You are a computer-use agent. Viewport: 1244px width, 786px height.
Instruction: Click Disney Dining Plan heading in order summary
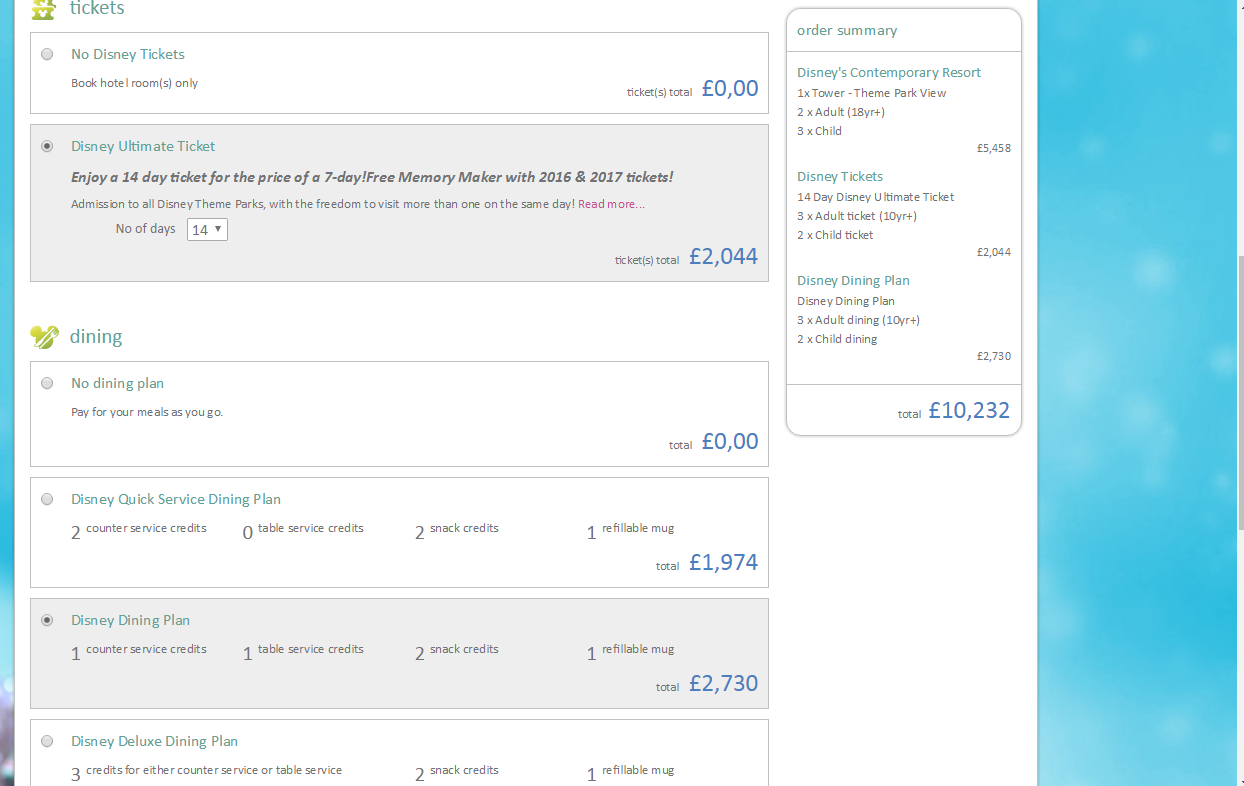coord(853,280)
